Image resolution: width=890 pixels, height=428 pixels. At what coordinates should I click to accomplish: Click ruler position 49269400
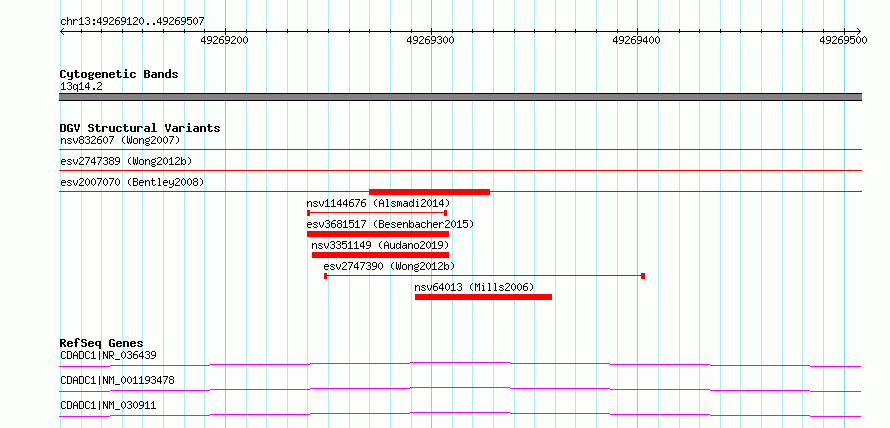point(637,40)
